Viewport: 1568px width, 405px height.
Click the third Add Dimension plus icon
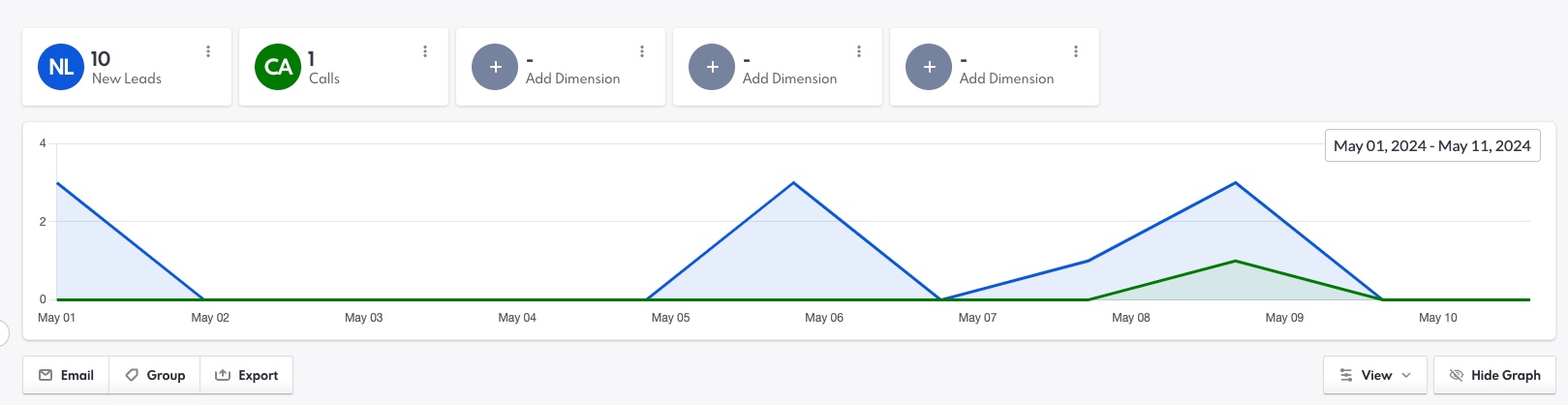(x=929, y=67)
